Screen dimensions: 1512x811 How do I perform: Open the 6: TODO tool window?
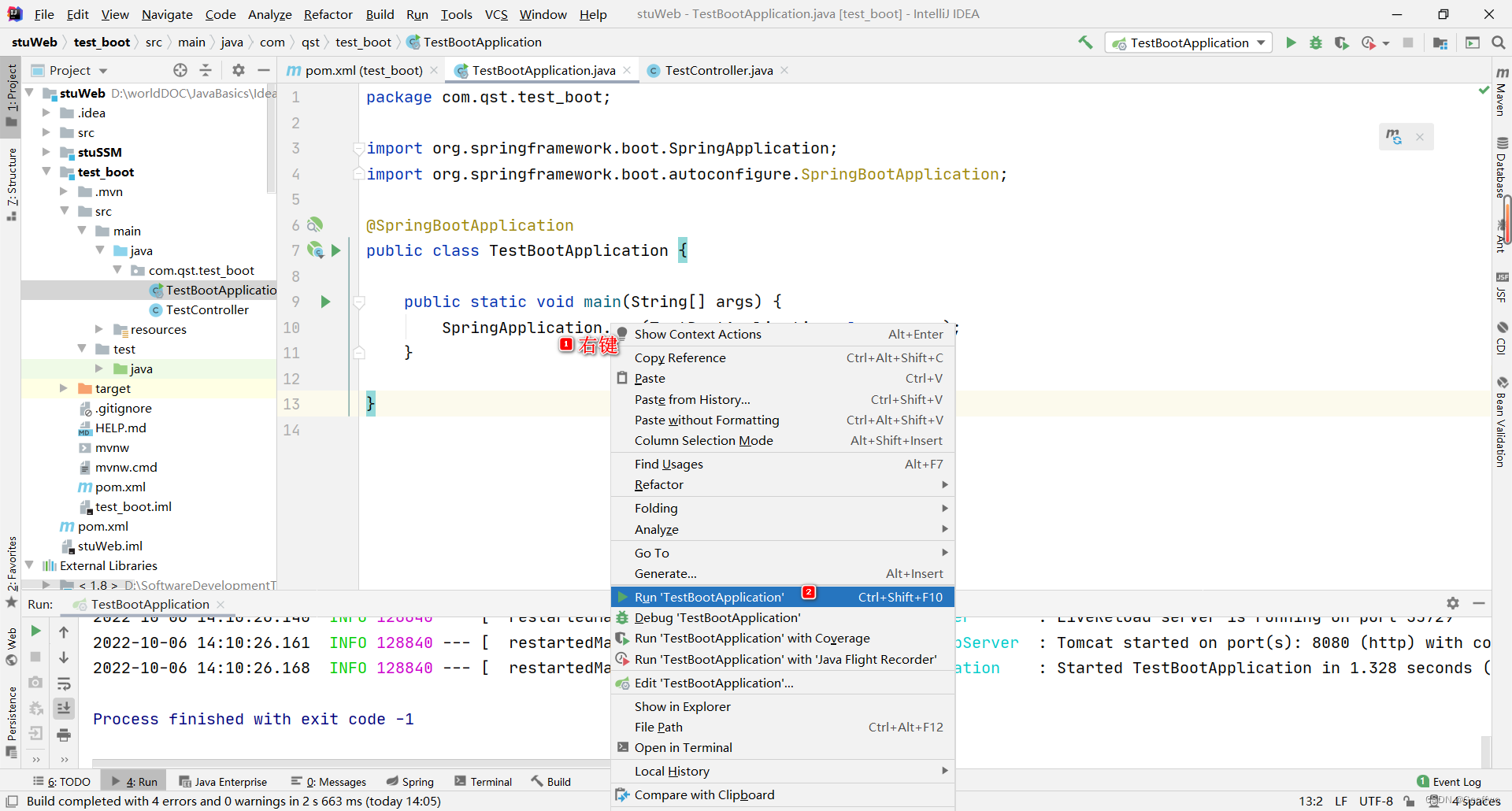click(61, 782)
